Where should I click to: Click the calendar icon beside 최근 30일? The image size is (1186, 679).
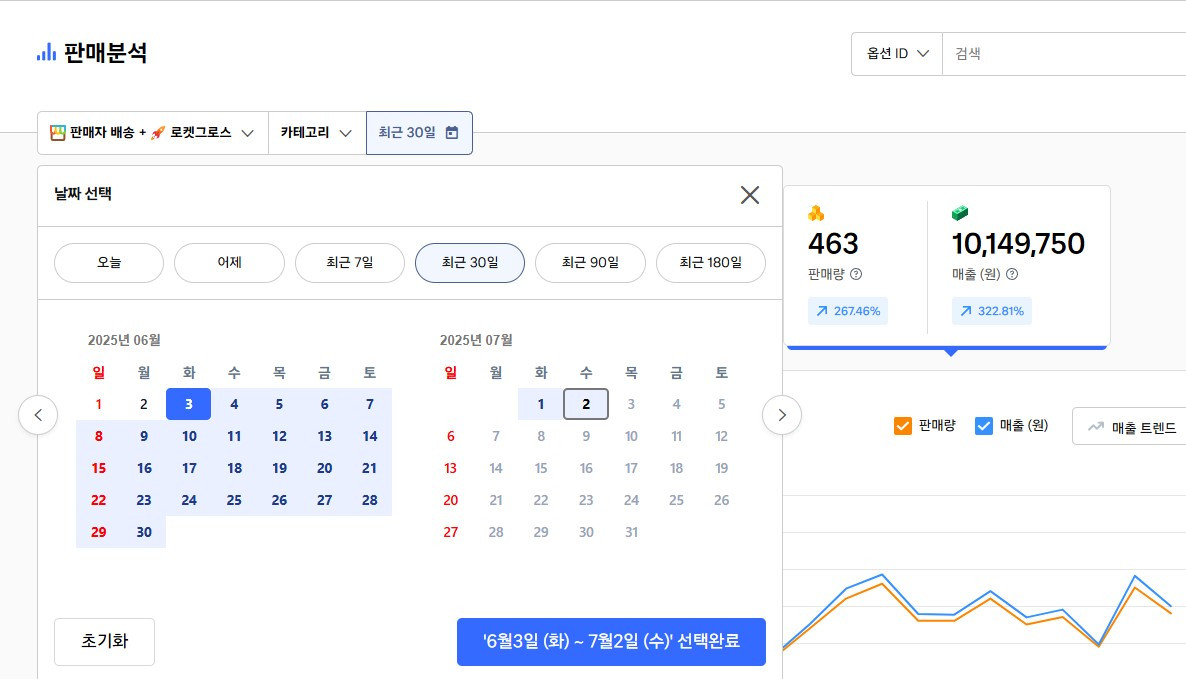452,133
